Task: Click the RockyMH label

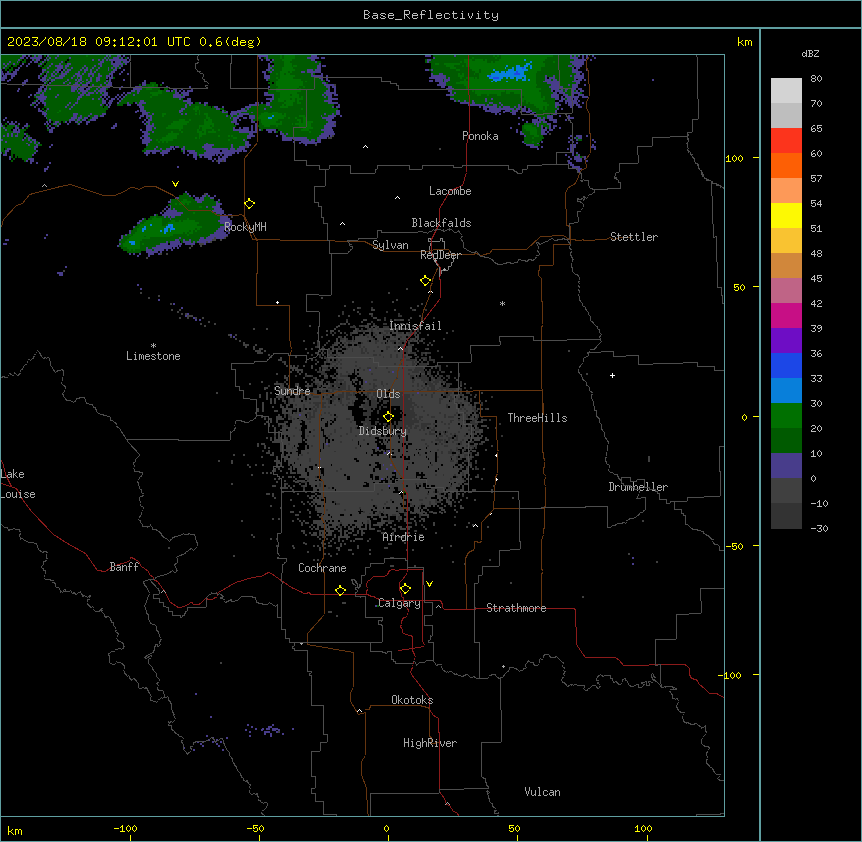Action: click(245, 227)
